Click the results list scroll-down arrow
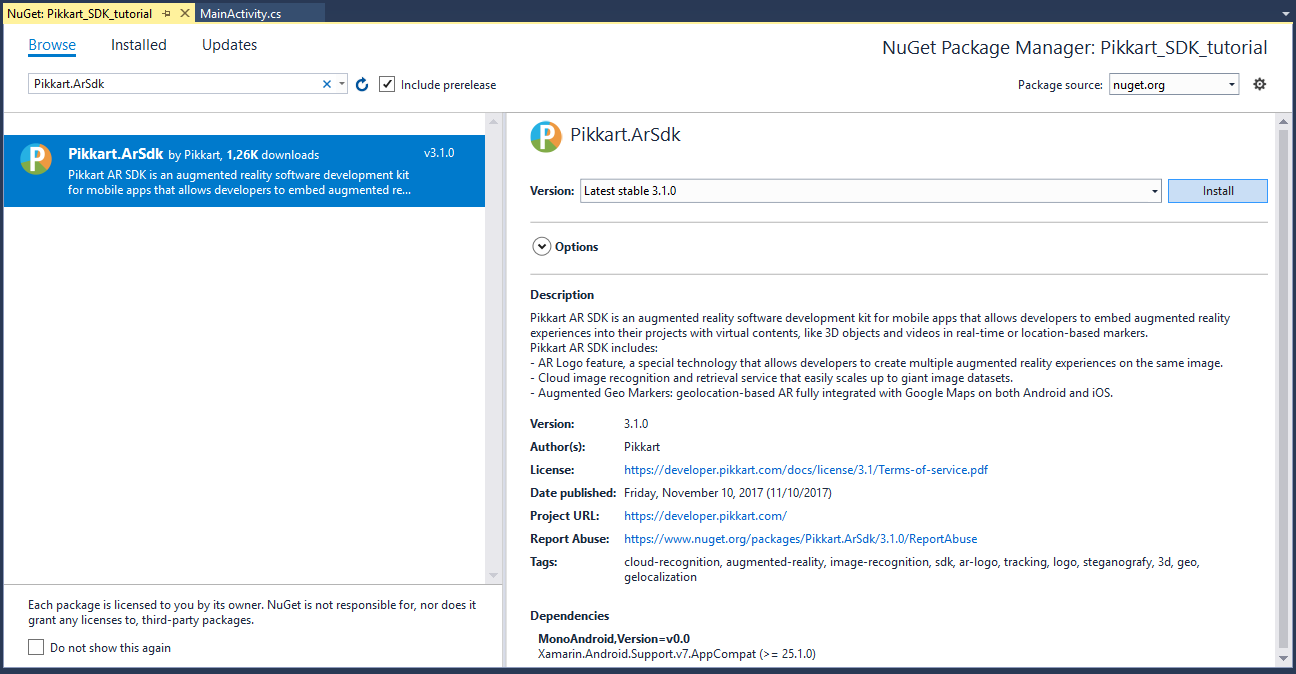This screenshot has width=1296, height=674. 493,575
